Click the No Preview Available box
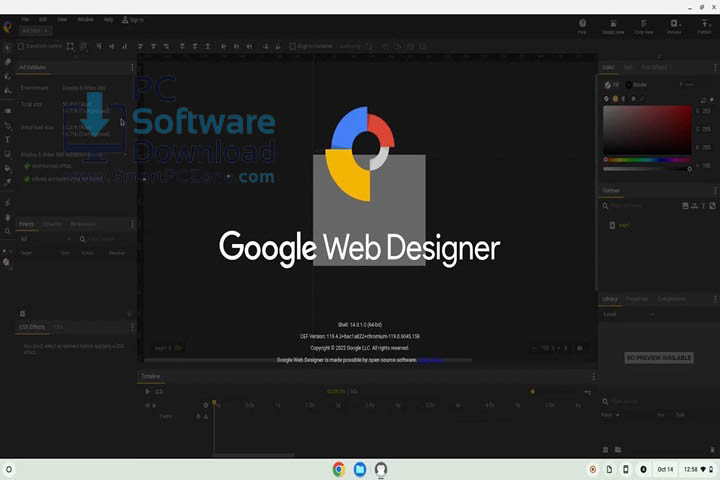The image size is (720, 480). (x=659, y=358)
